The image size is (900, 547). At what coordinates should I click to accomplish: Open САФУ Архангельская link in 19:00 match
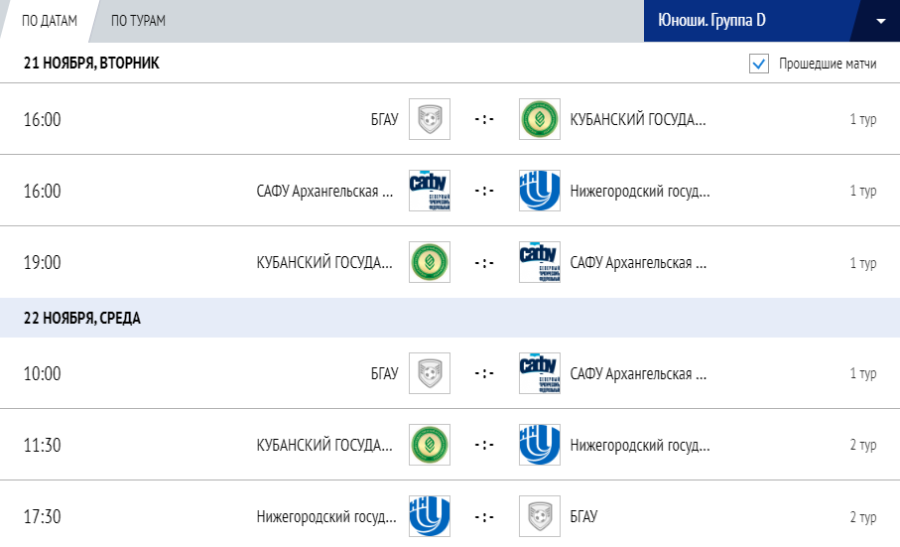tap(638, 263)
